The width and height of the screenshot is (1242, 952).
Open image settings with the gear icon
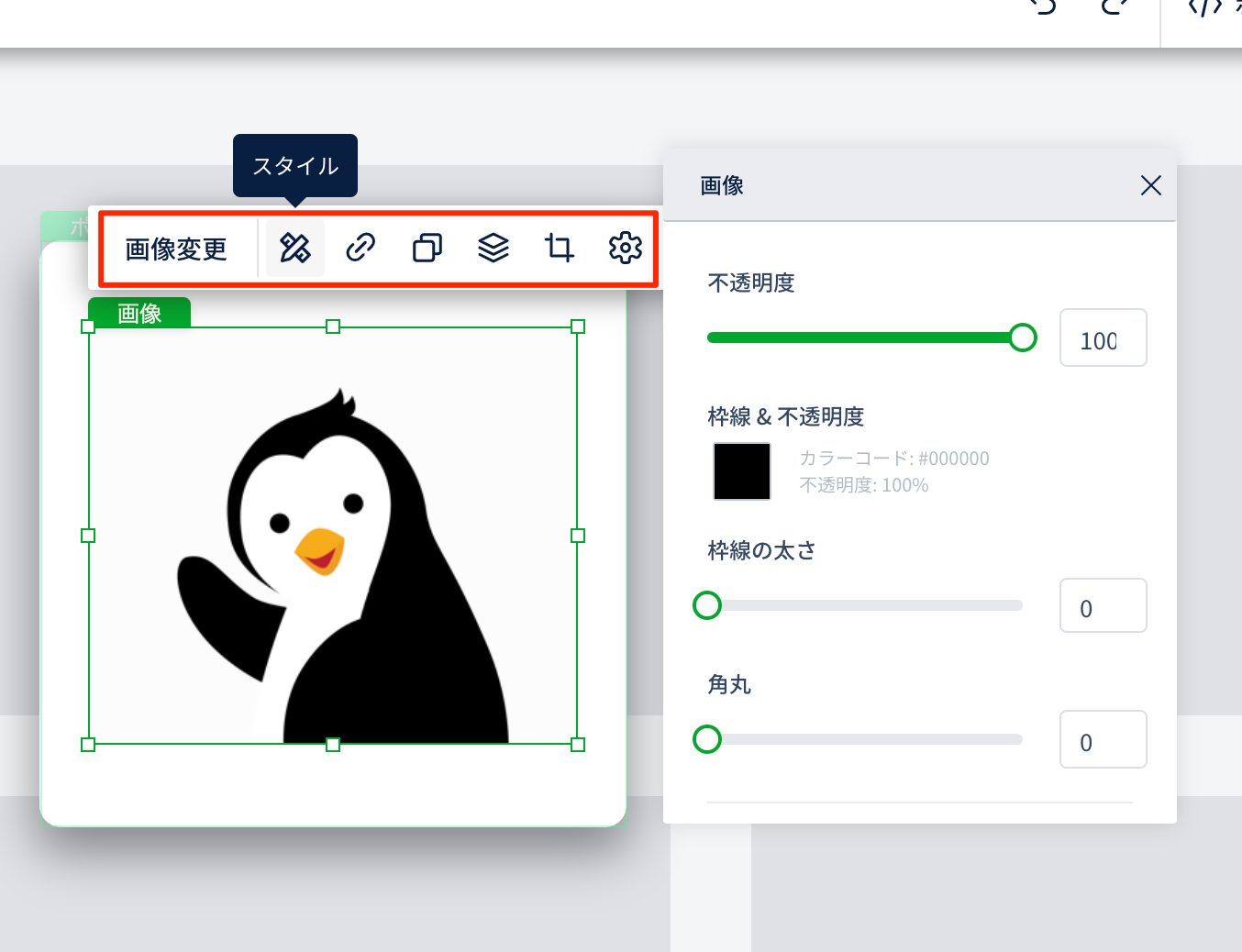click(x=626, y=248)
